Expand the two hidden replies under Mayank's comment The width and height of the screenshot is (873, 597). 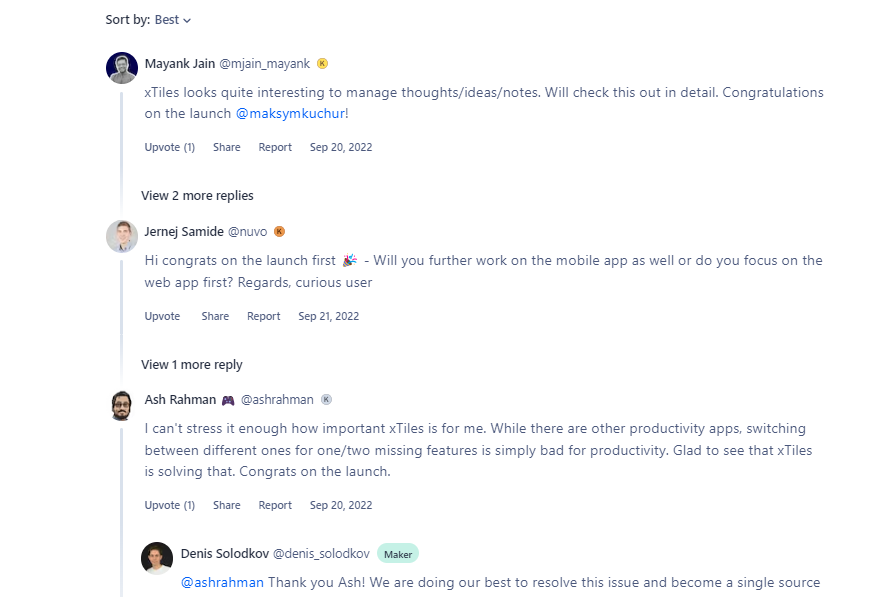(197, 195)
